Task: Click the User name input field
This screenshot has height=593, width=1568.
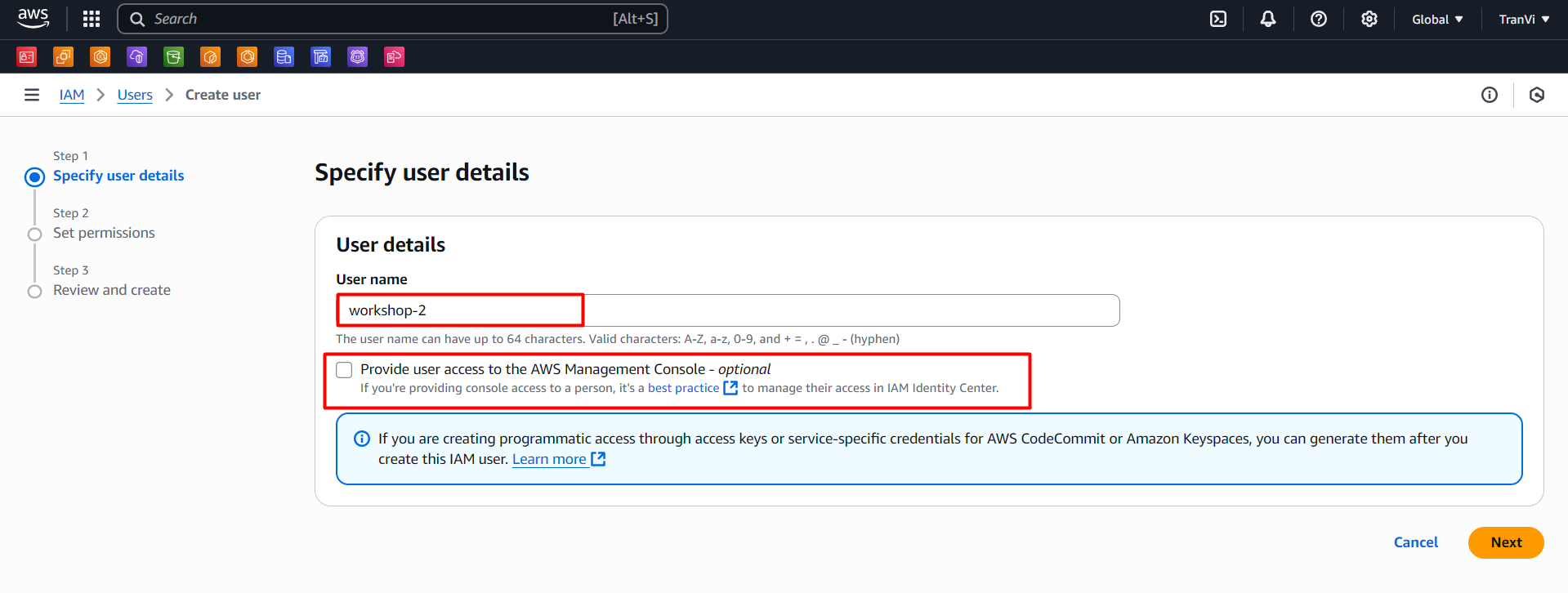Action: point(727,310)
